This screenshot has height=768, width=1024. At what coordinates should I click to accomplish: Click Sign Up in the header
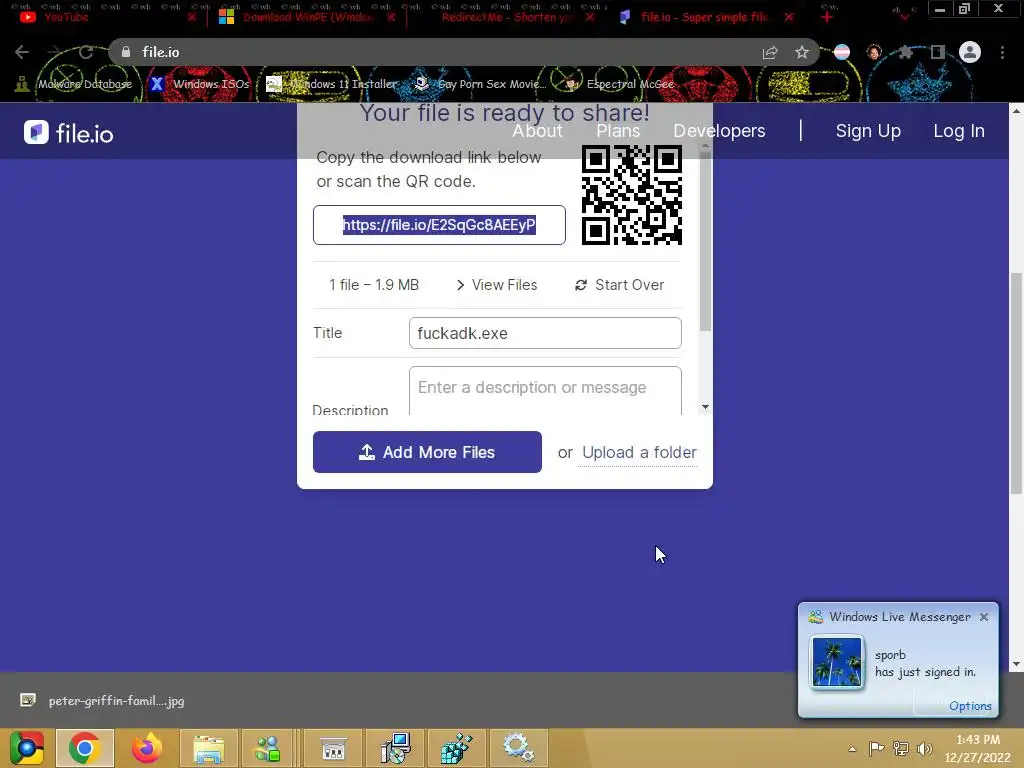tap(868, 131)
